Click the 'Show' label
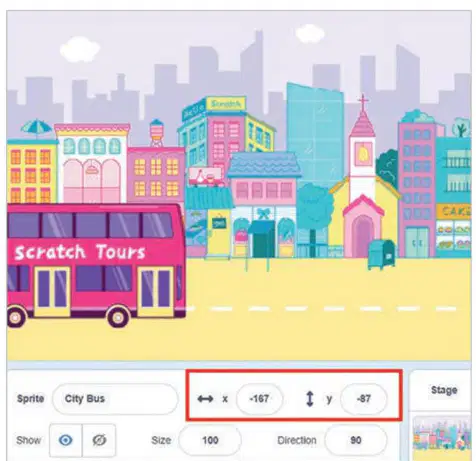Viewport: 476px width, 461px height. 29,440
